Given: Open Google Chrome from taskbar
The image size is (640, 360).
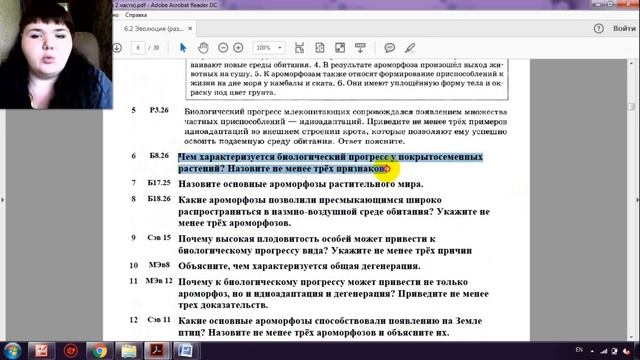Looking at the screenshot, I should point(99,351).
